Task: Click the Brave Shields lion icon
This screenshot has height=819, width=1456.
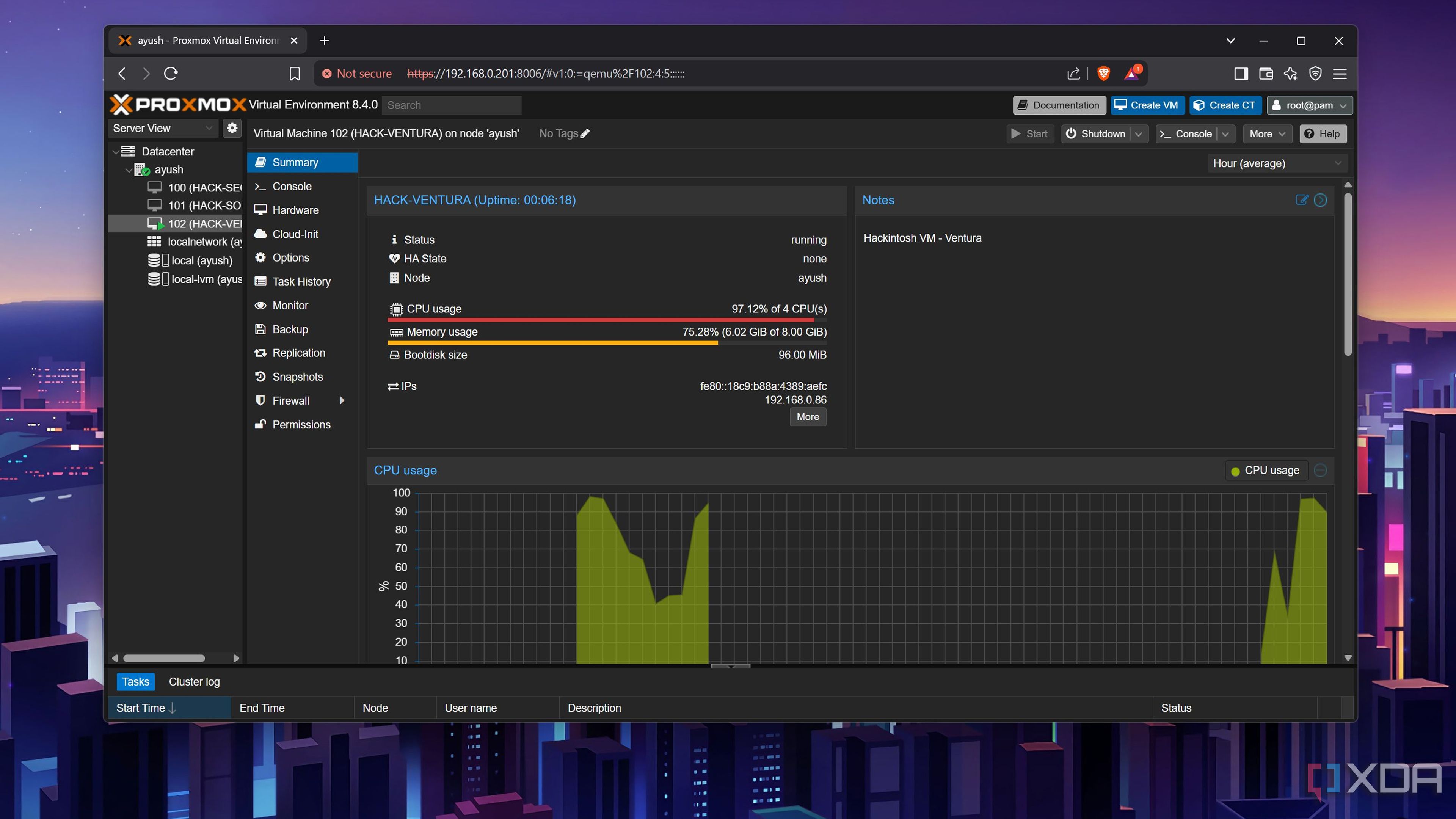Action: coord(1103,74)
